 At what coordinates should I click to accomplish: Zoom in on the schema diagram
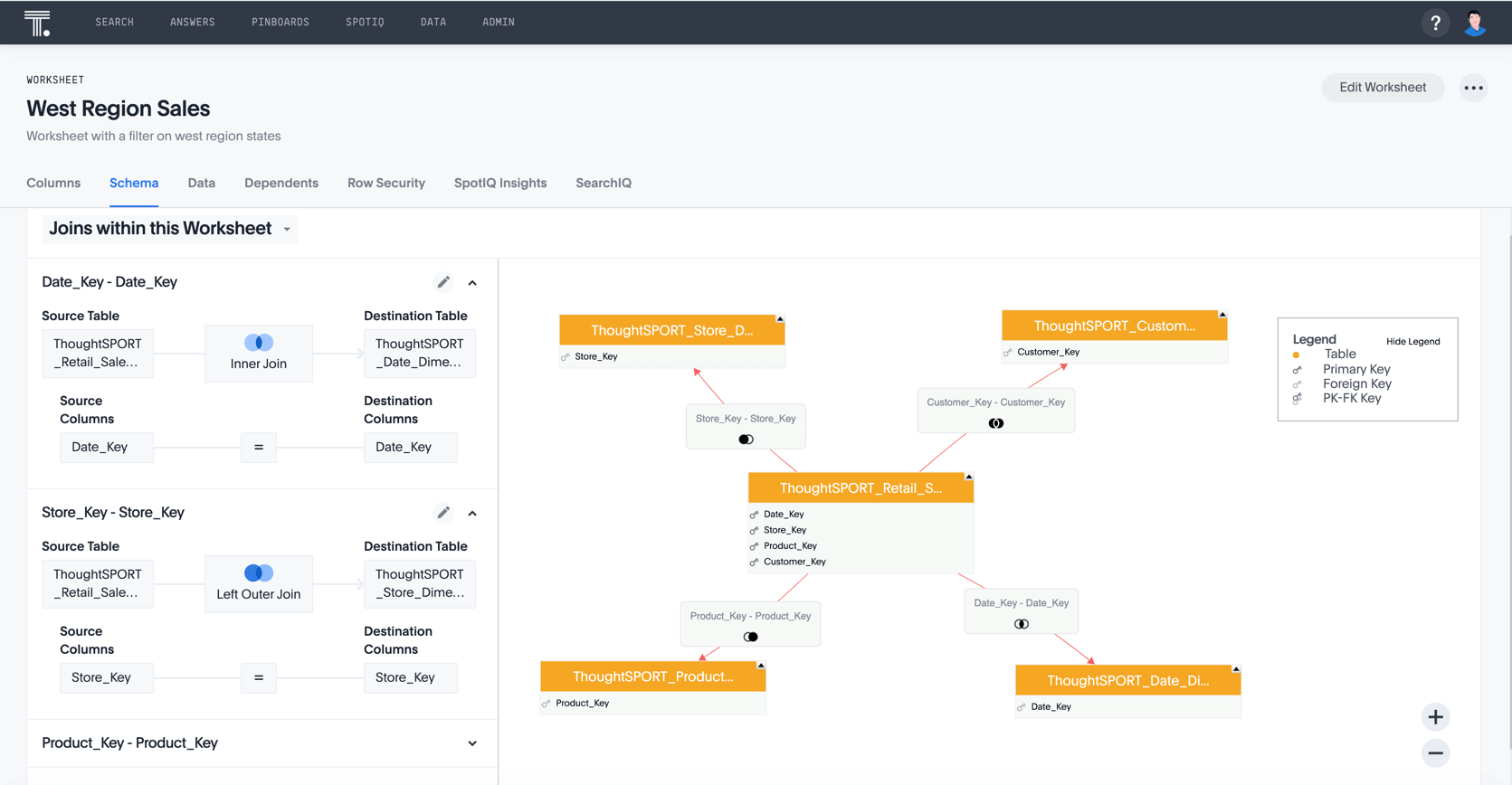click(1435, 717)
